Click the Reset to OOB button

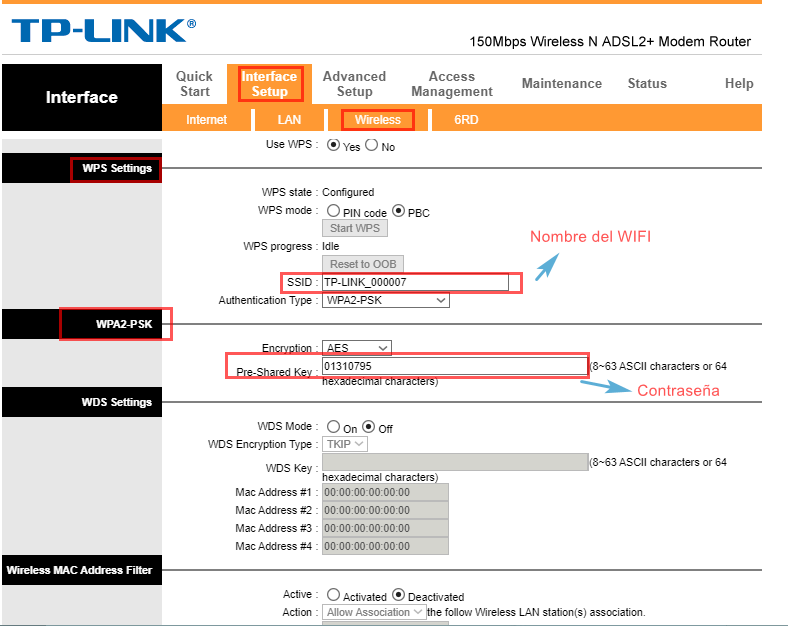pyautogui.click(x=363, y=264)
